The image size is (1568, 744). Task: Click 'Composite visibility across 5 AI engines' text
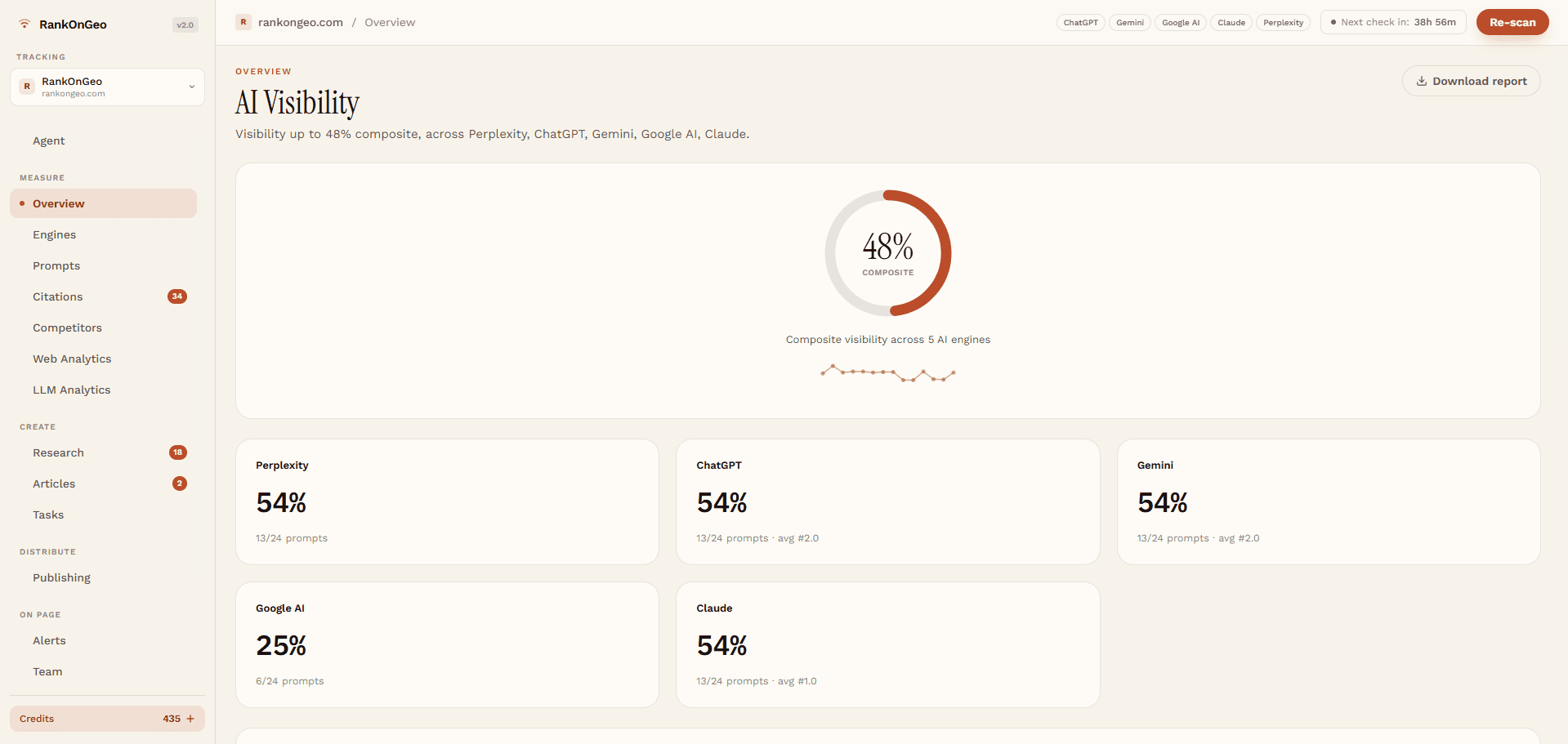pyautogui.click(x=888, y=340)
